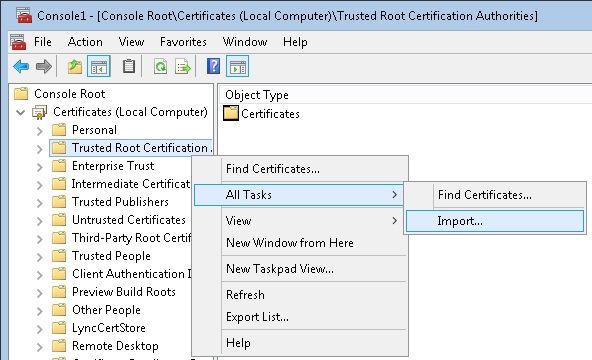Click the Up One Level folder icon

(x=75, y=67)
